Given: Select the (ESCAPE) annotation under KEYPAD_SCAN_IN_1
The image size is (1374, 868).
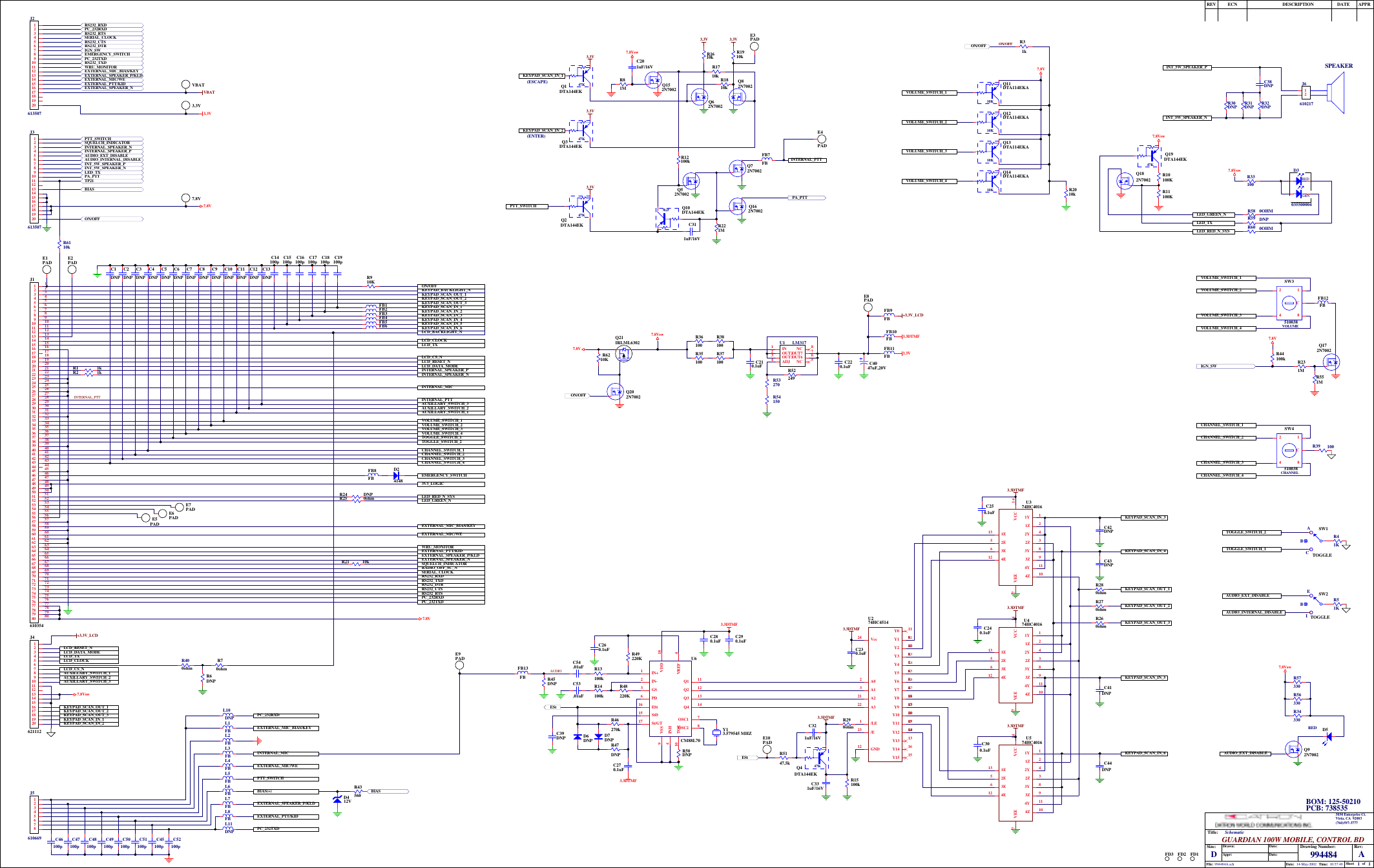Looking at the screenshot, I should pos(537,82).
